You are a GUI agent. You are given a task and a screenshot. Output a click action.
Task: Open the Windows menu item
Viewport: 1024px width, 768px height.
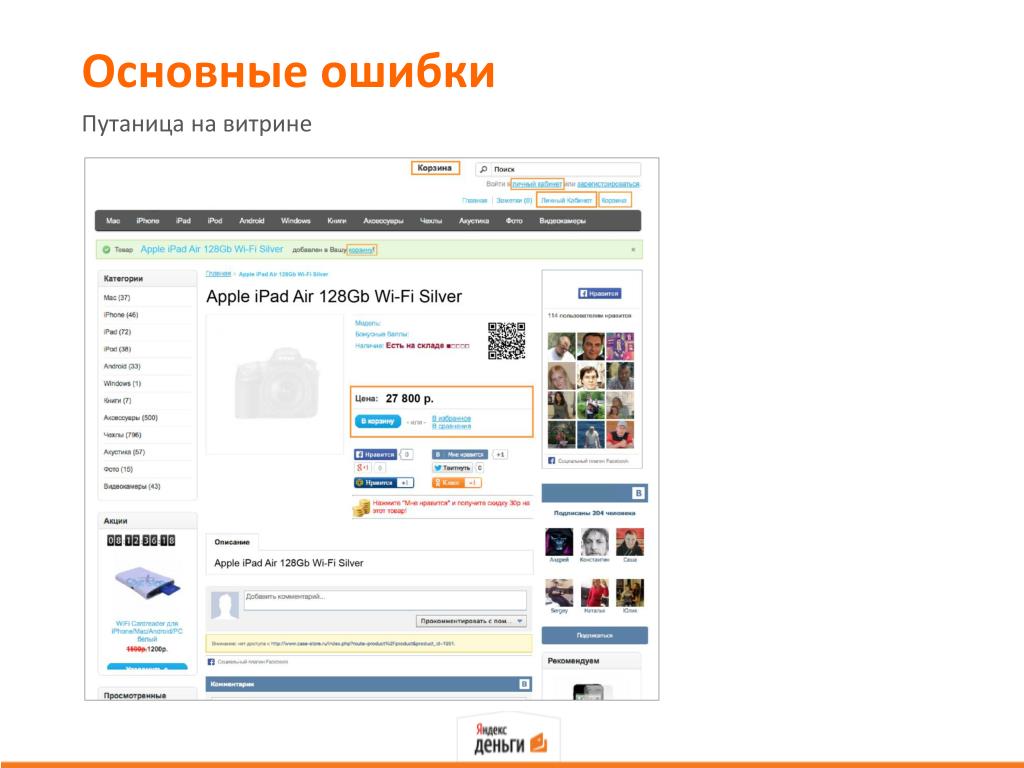pyautogui.click(x=296, y=221)
